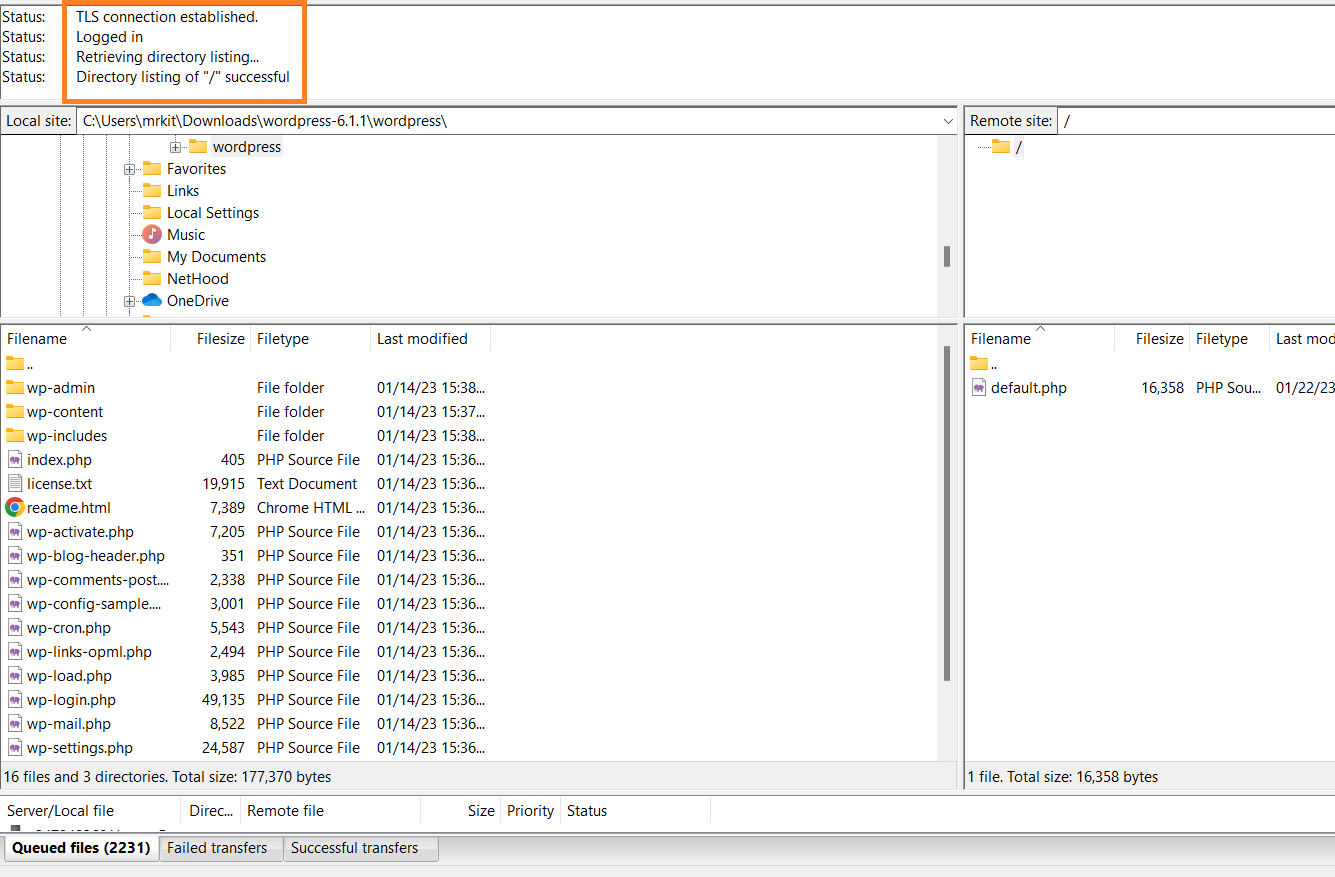The width and height of the screenshot is (1335, 877).
Task: Click the Size queue column header
Action: (461, 811)
